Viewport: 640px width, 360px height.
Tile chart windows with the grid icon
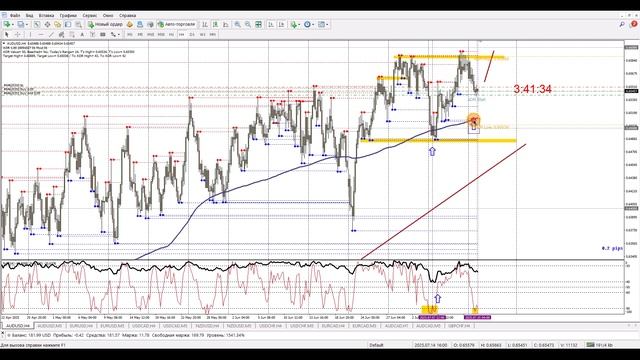coord(258,24)
